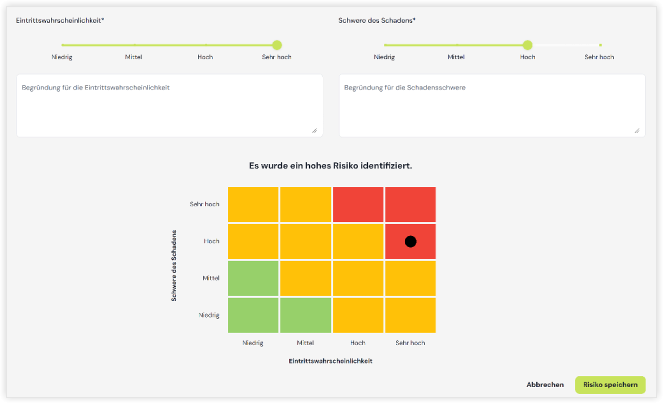Select the Sehr hoch endpoint on the Schwere slider

click(600, 45)
